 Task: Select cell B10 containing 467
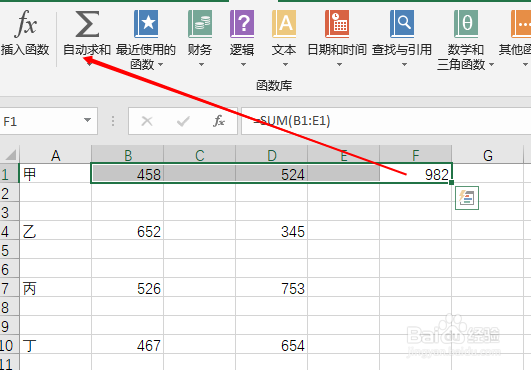click(128, 345)
